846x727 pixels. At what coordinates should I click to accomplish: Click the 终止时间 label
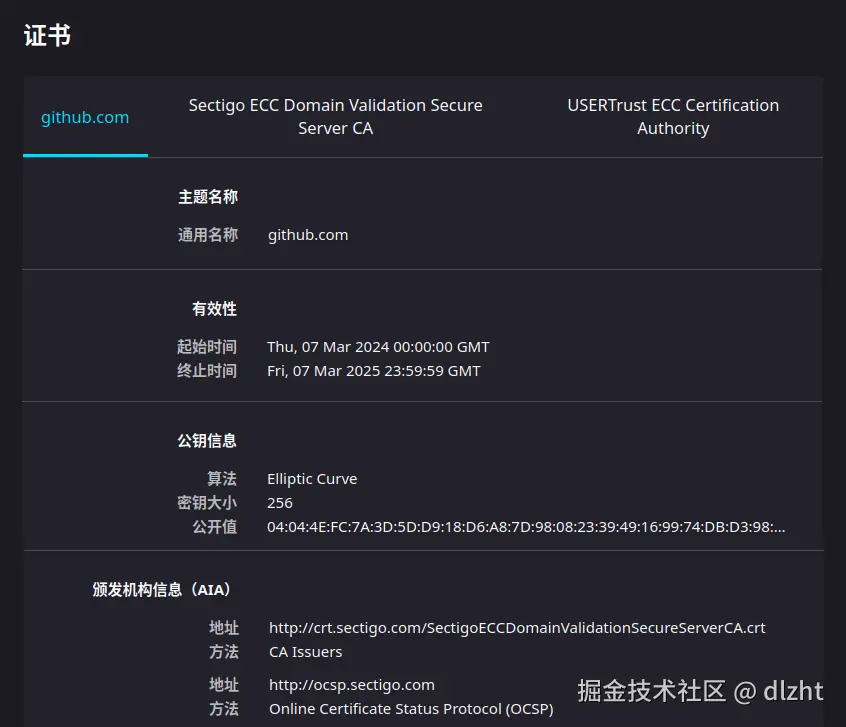[207, 371]
